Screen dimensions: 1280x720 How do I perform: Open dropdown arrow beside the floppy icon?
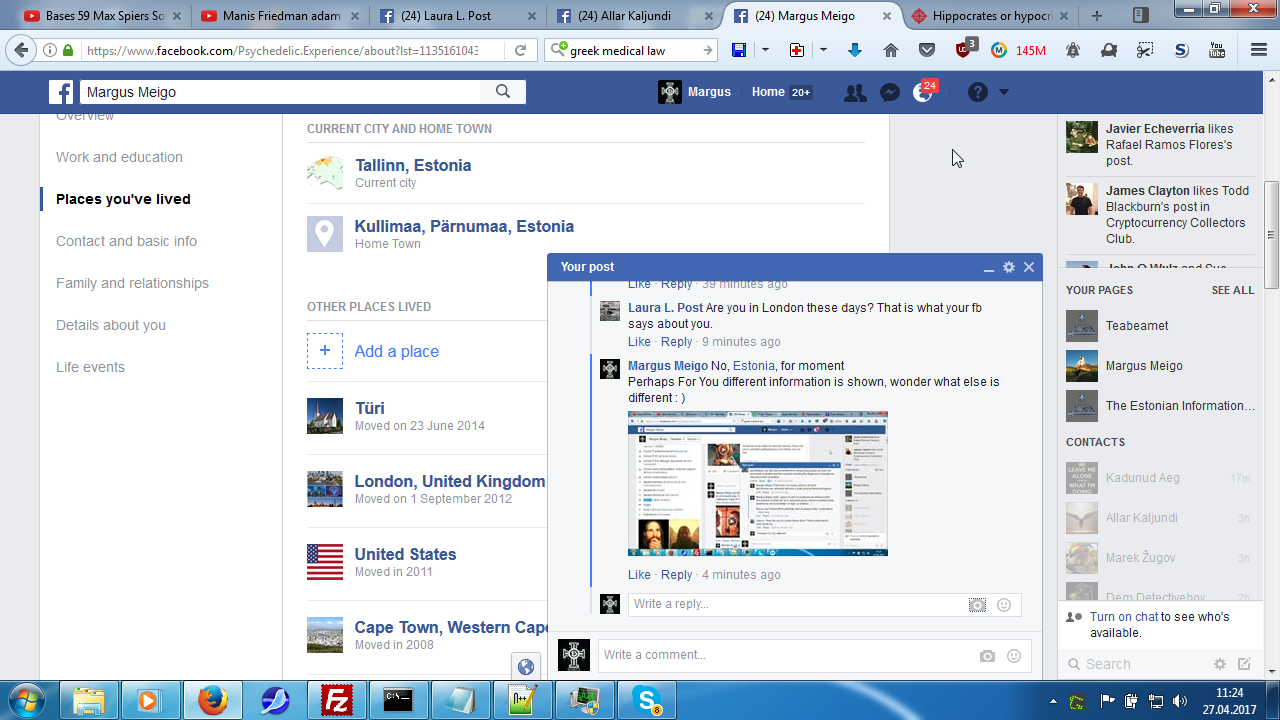pyautogui.click(x=765, y=50)
